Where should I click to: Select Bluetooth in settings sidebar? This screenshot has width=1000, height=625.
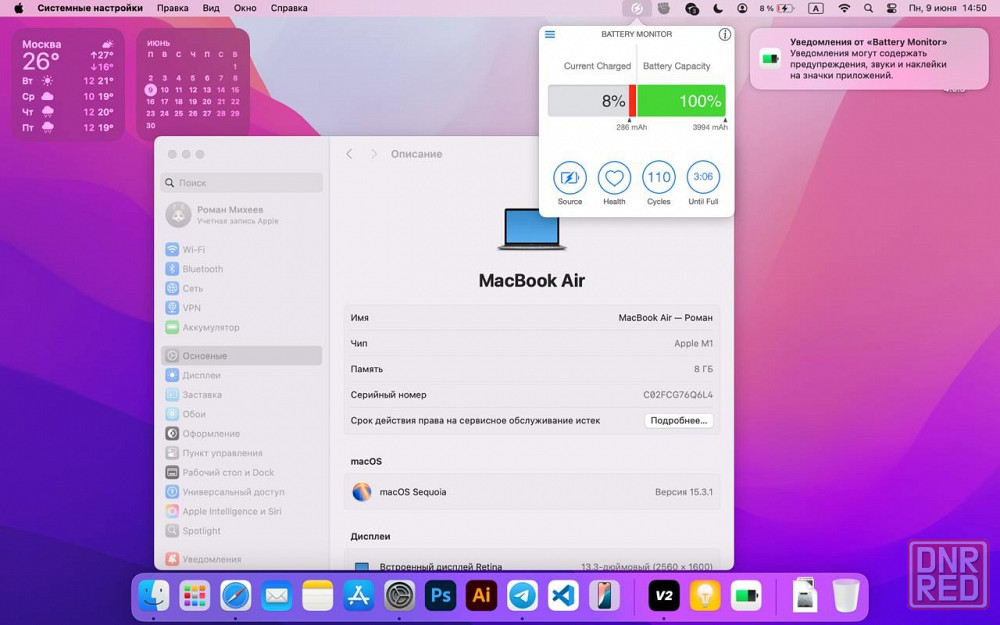(242, 268)
